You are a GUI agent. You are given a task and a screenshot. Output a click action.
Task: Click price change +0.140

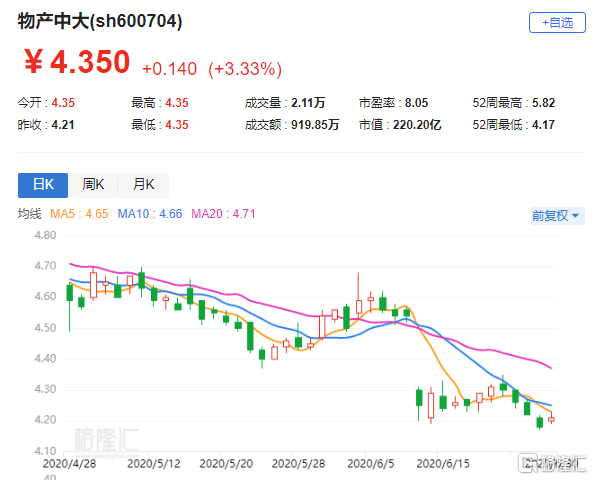169,69
